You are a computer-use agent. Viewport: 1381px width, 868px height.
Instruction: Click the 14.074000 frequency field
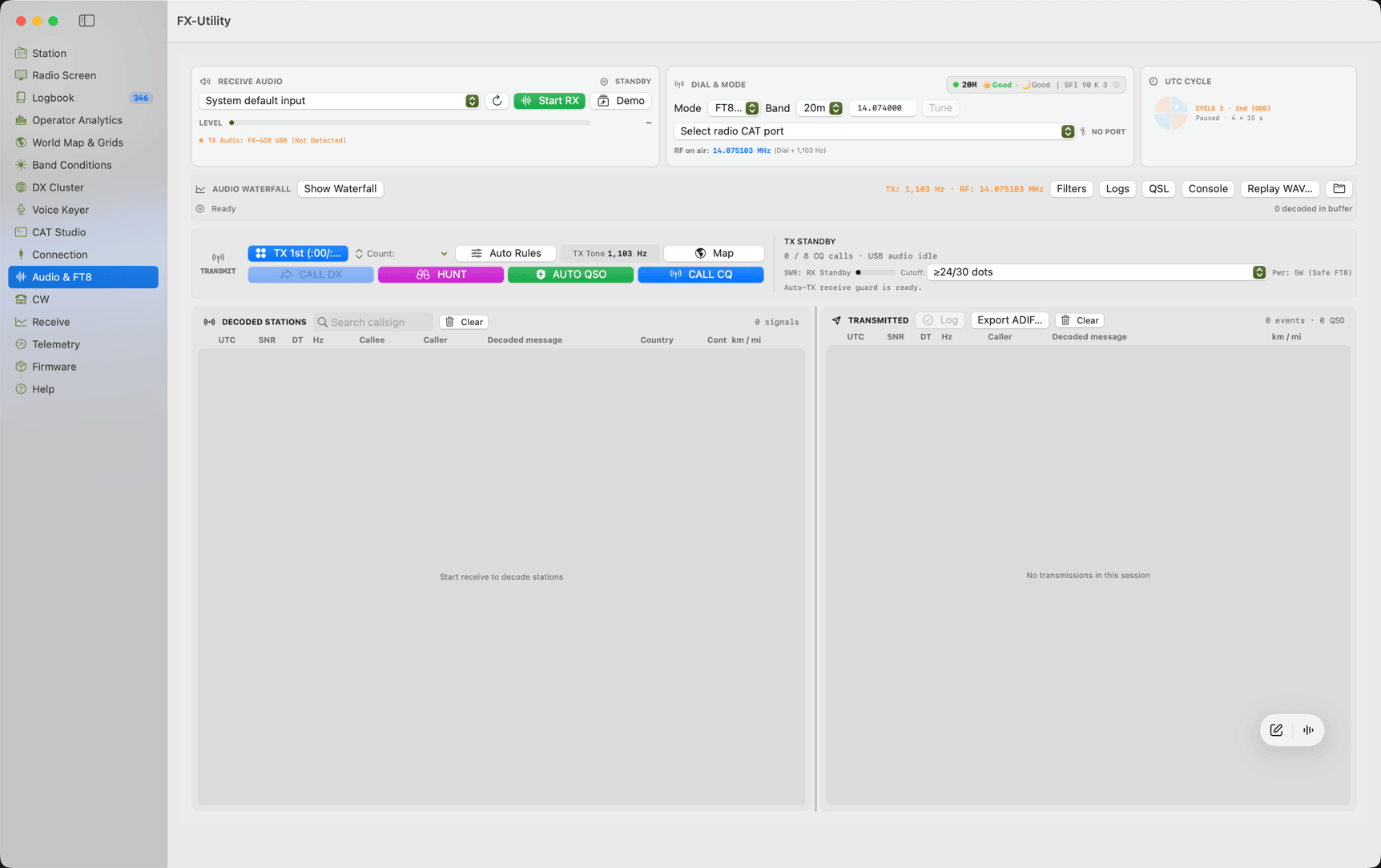882,108
